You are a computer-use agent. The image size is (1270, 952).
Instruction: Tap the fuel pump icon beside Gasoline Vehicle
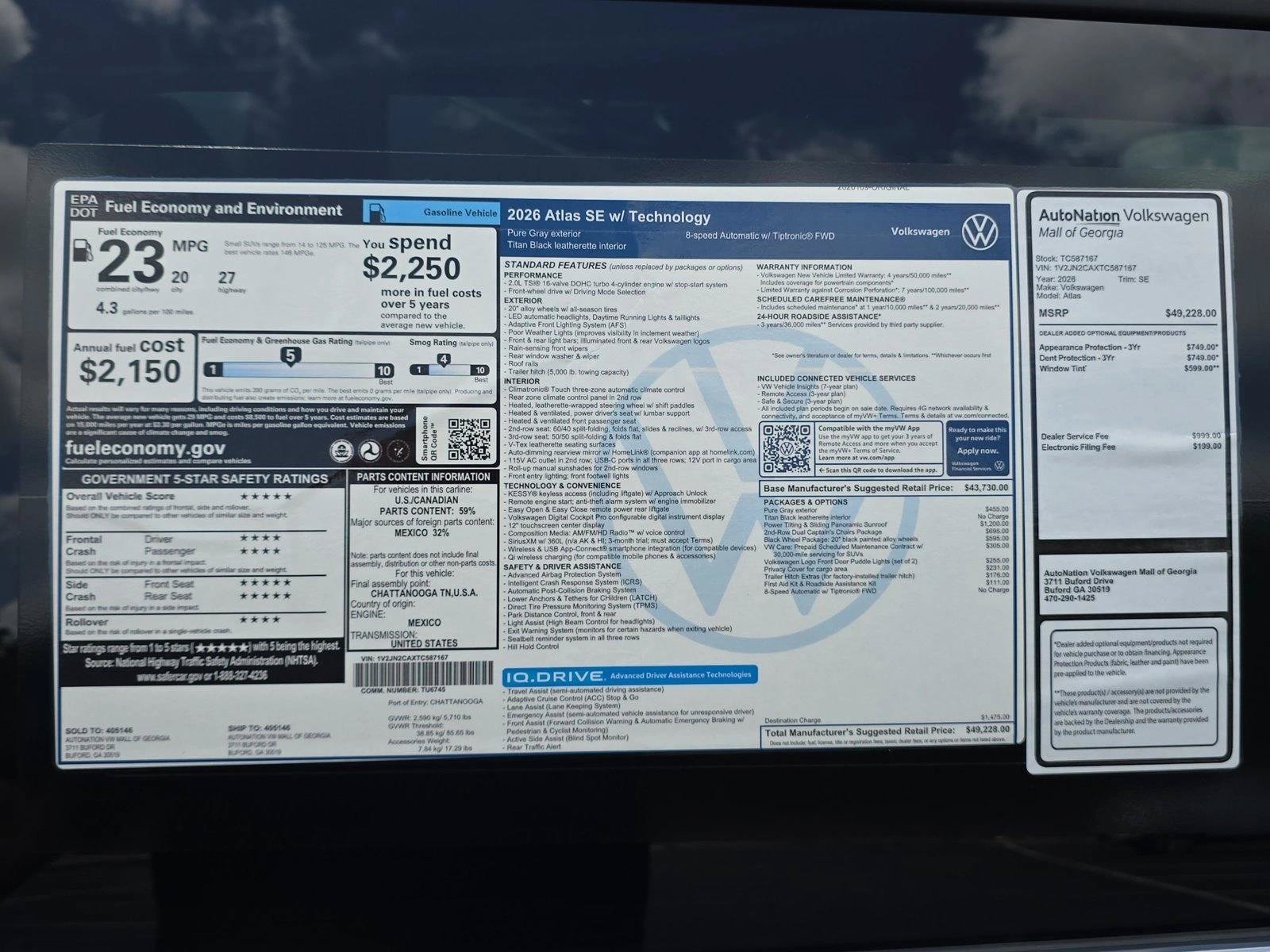tap(378, 213)
